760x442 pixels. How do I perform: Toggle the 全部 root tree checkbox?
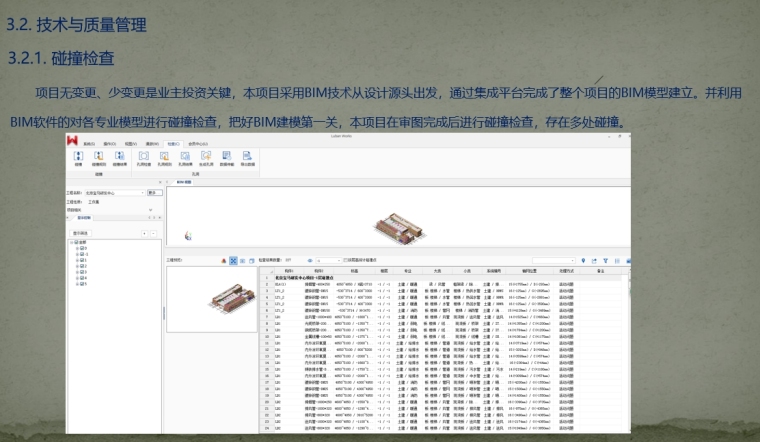coord(77,242)
